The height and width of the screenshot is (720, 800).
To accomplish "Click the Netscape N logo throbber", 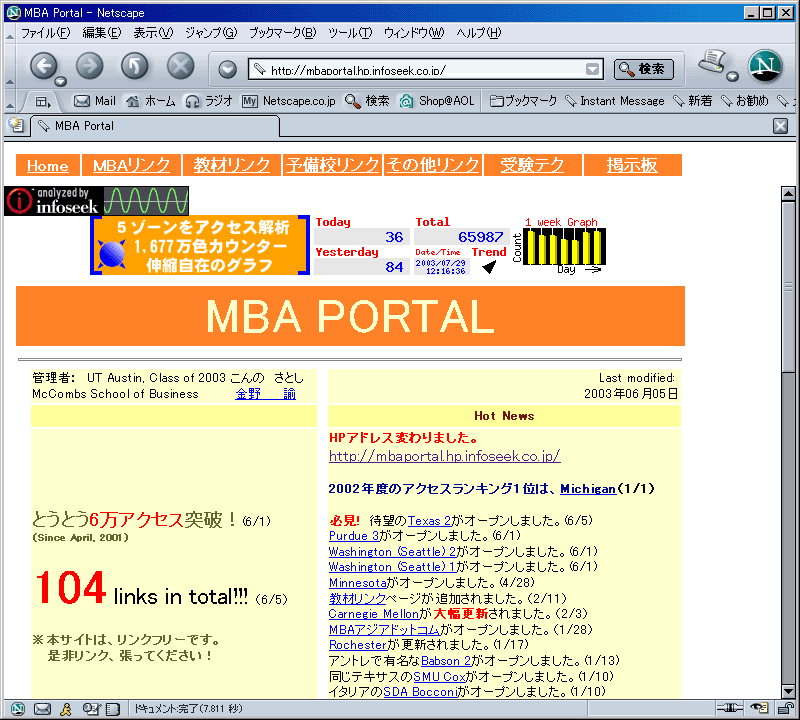I will [765, 66].
